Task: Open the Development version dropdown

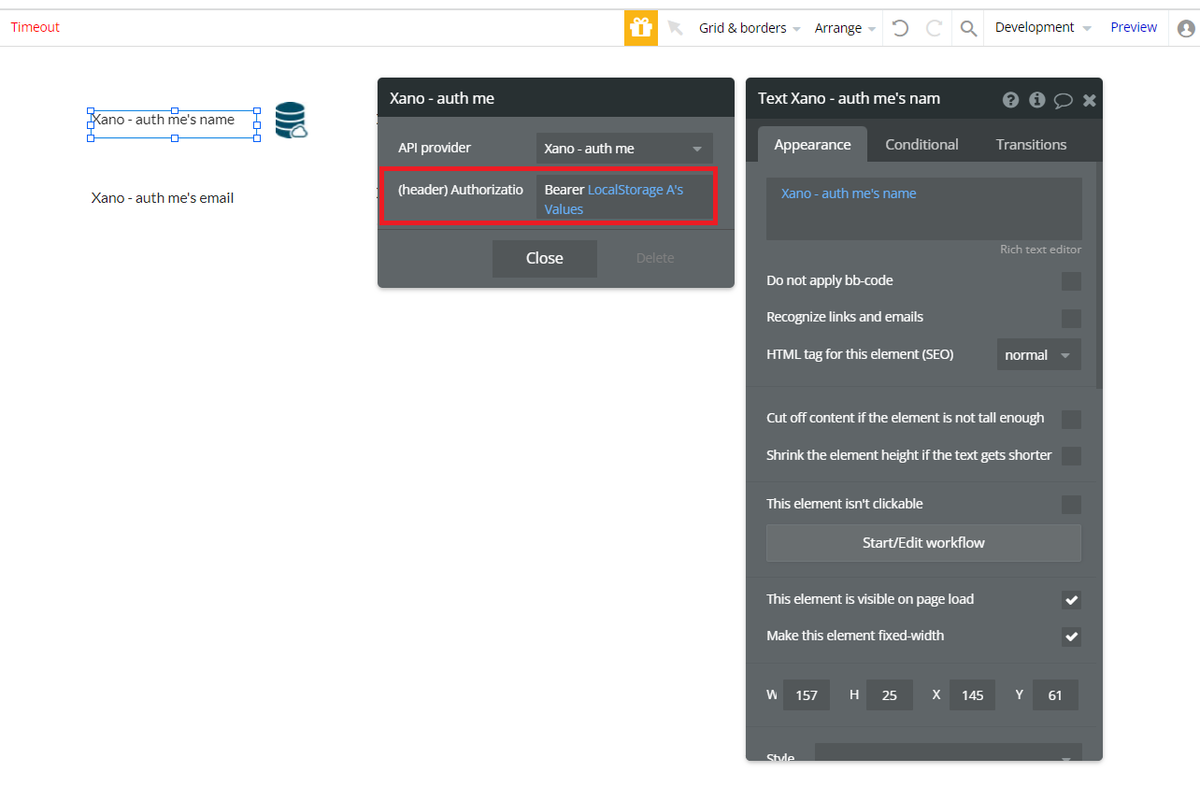Action: [1043, 28]
